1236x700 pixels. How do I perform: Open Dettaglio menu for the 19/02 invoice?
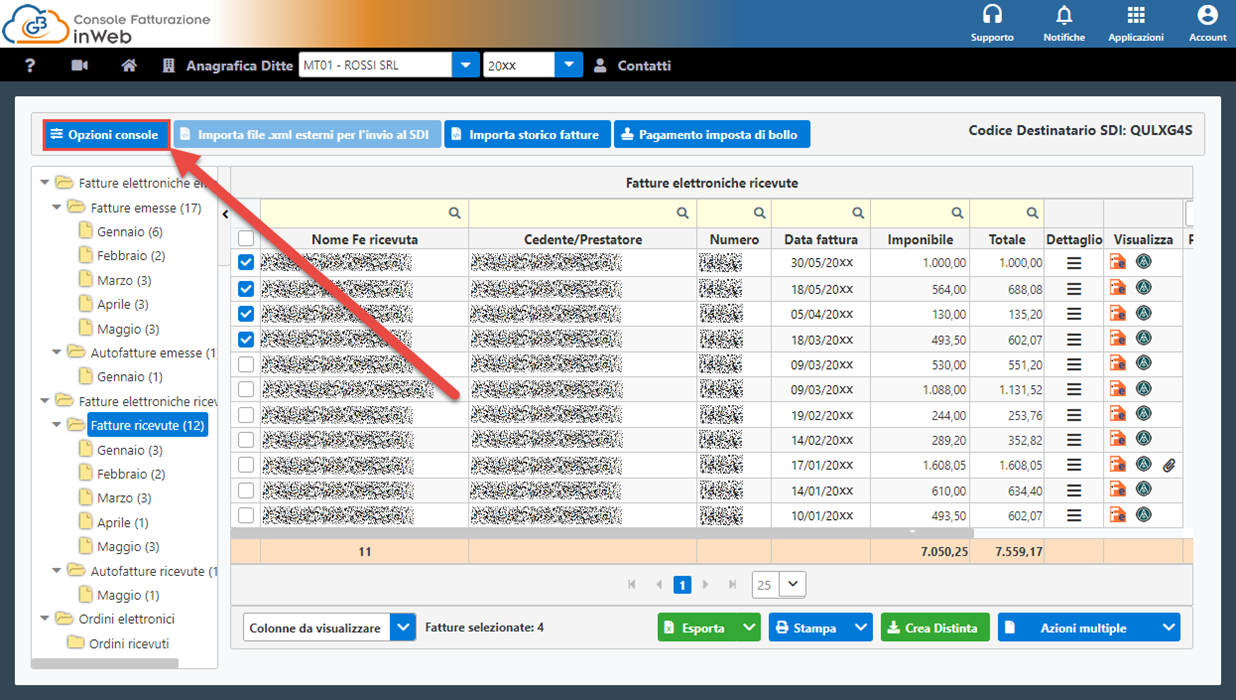(1074, 414)
